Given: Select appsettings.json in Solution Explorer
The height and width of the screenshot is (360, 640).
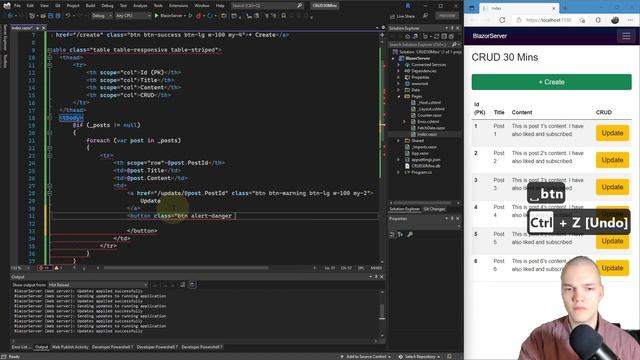Looking at the screenshot, I should coord(426,160).
